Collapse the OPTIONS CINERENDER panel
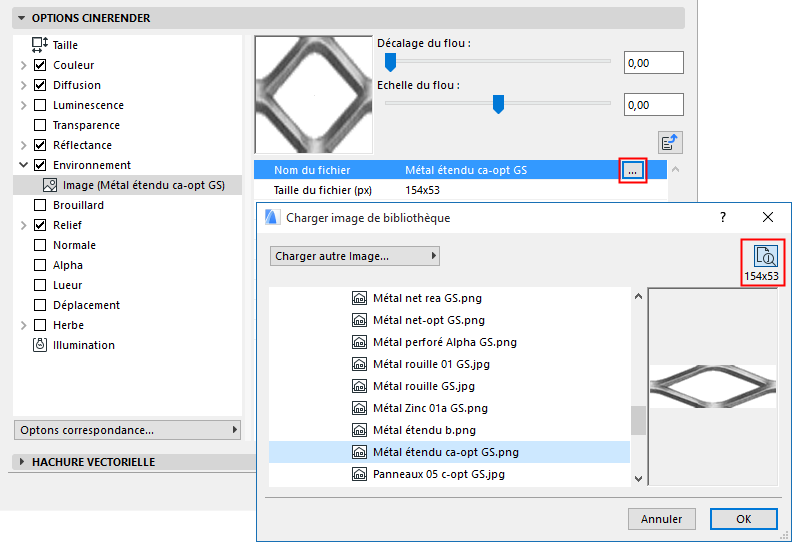The height and width of the screenshot is (542, 792). pos(21,18)
